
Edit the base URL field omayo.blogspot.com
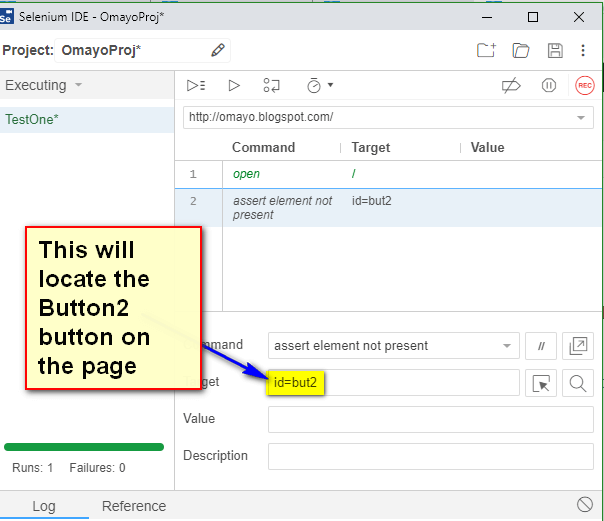[x=388, y=117]
